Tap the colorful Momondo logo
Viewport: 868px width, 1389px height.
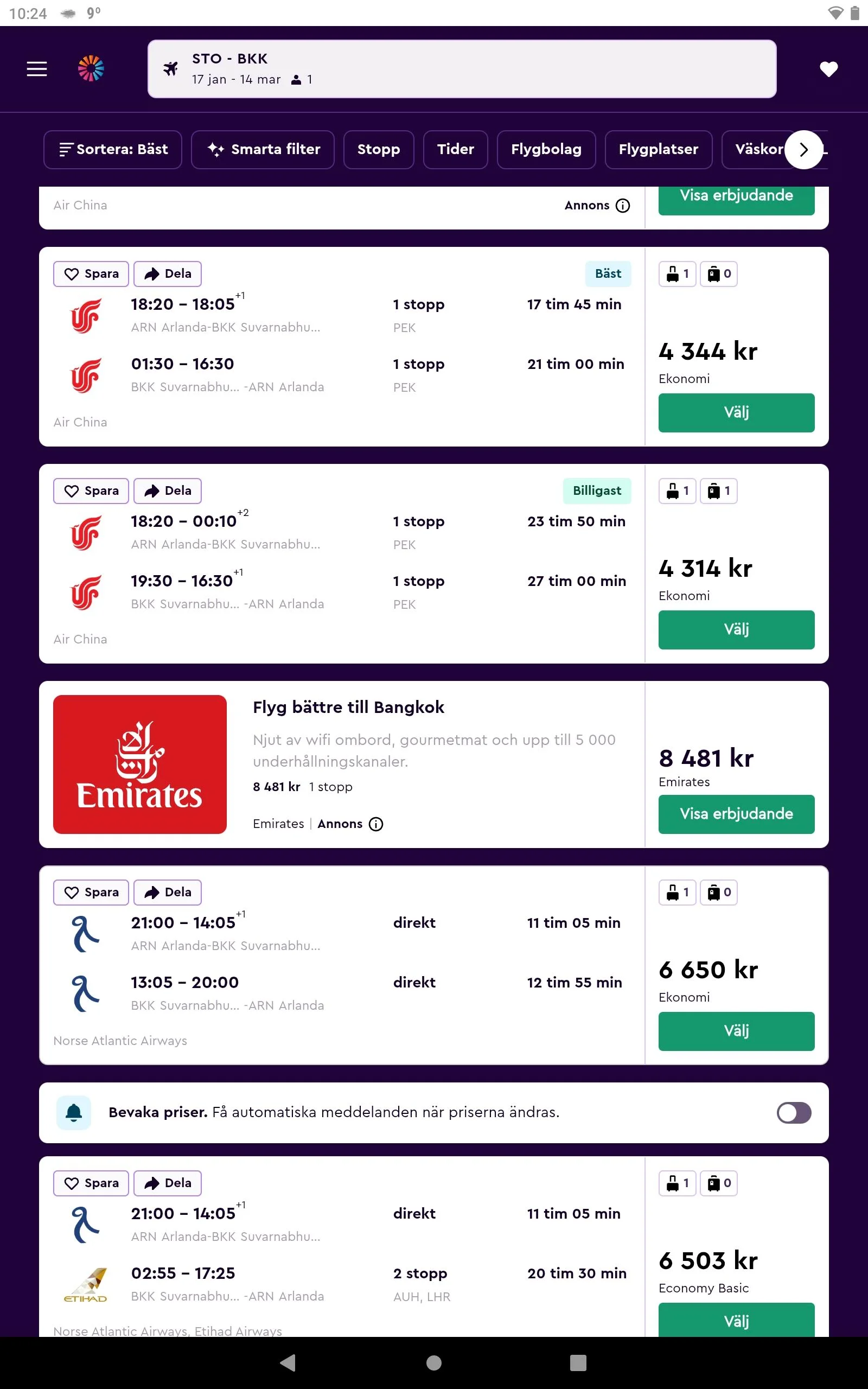[x=91, y=69]
